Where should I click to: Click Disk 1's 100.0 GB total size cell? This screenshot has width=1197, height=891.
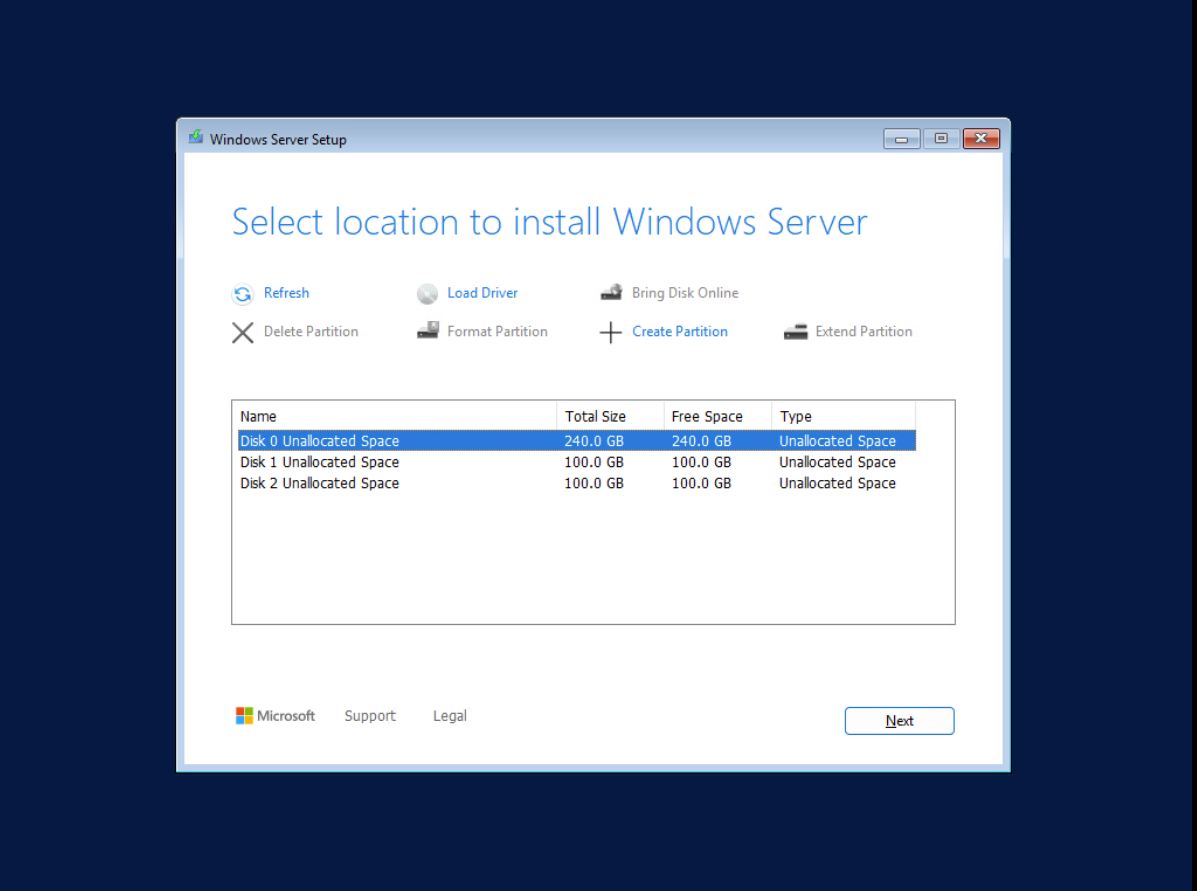(x=594, y=462)
